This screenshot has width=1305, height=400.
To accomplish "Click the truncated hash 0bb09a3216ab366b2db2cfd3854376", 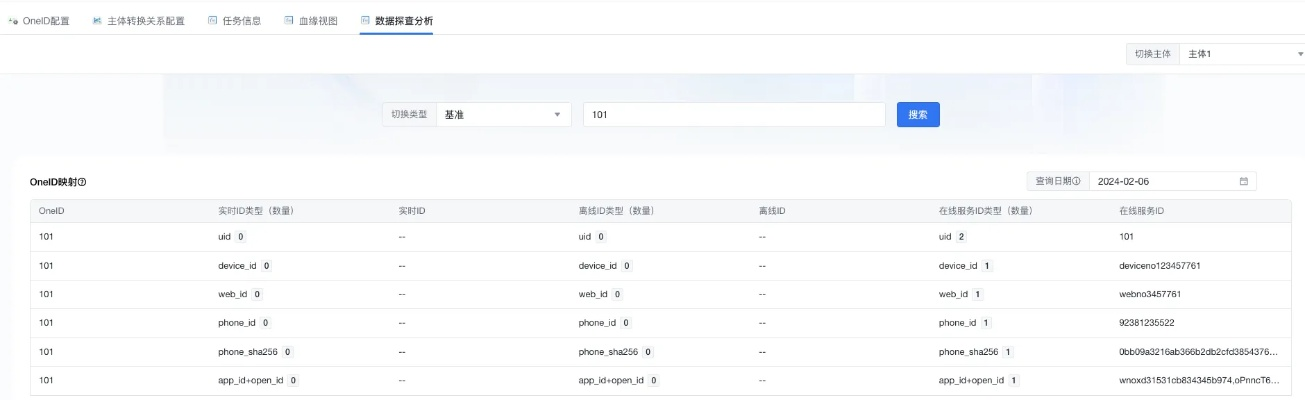I will coord(1199,352).
